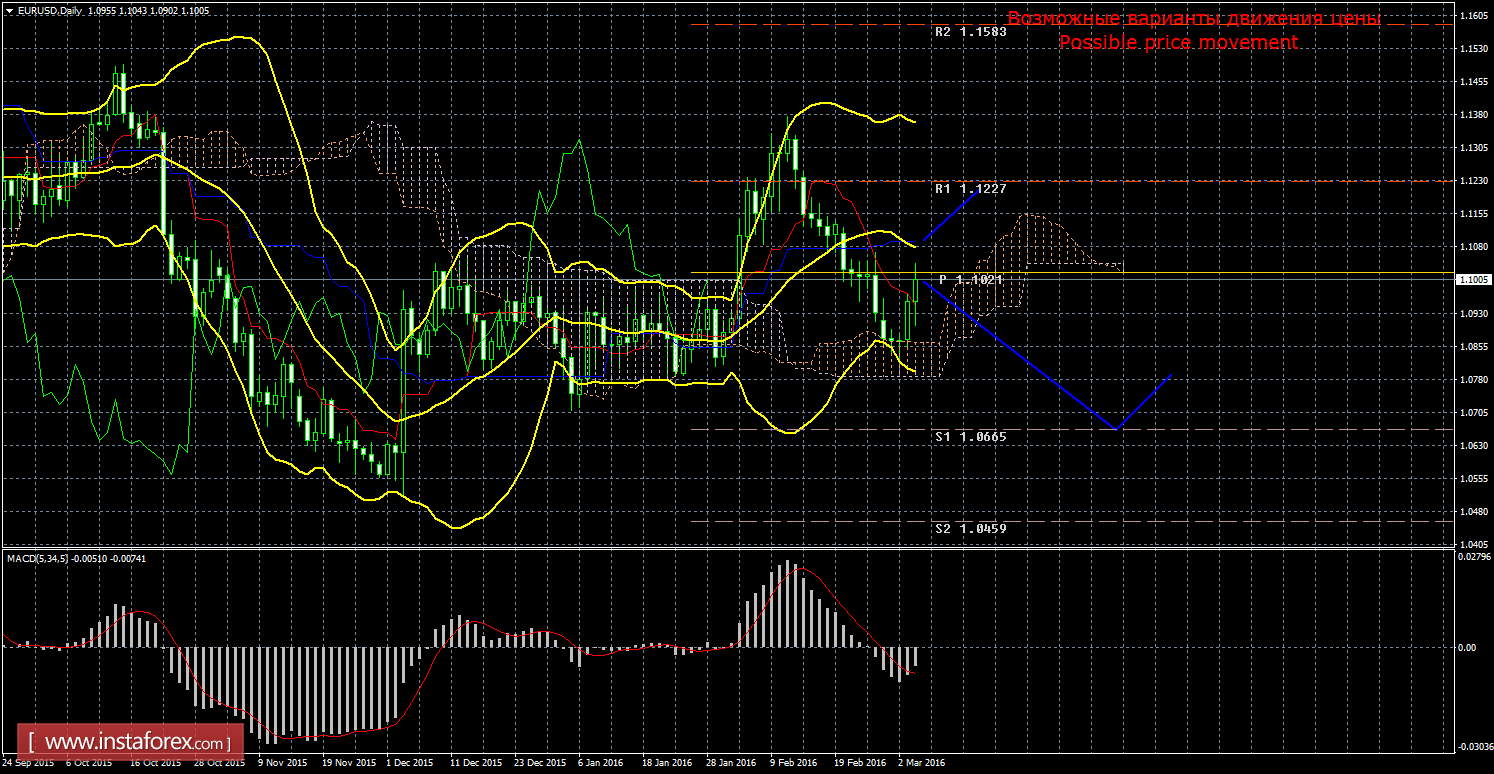Select the S2 1.0459 support label
The height and width of the screenshot is (774, 1494).
point(970,527)
